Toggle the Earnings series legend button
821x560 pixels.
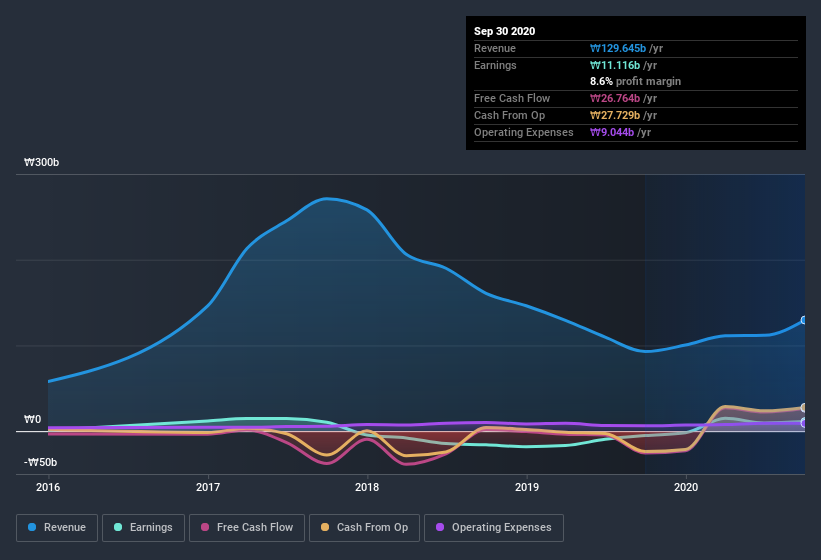coord(143,528)
